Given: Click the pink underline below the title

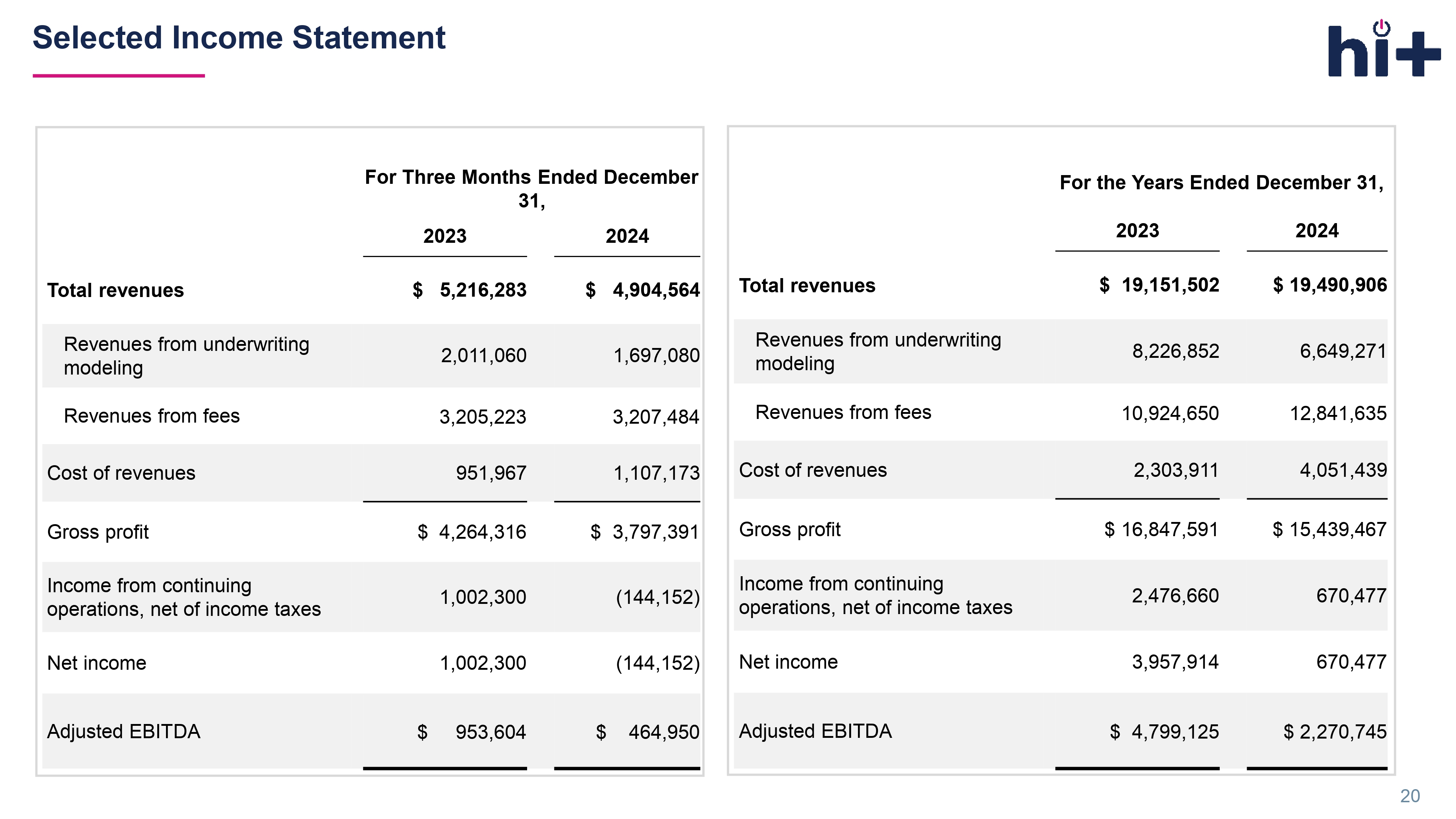Looking at the screenshot, I should click(x=119, y=76).
